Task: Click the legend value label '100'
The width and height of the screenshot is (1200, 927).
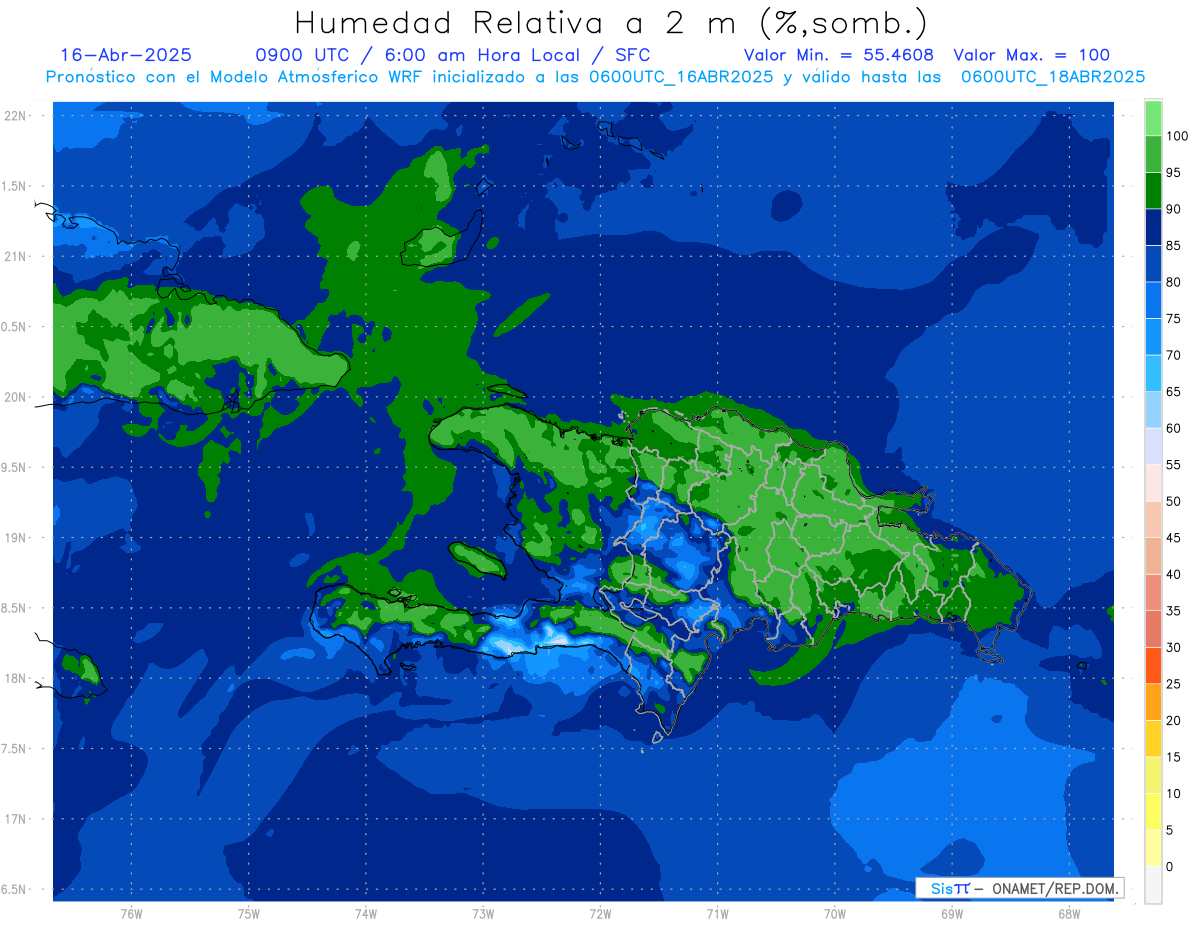Action: tap(1176, 136)
